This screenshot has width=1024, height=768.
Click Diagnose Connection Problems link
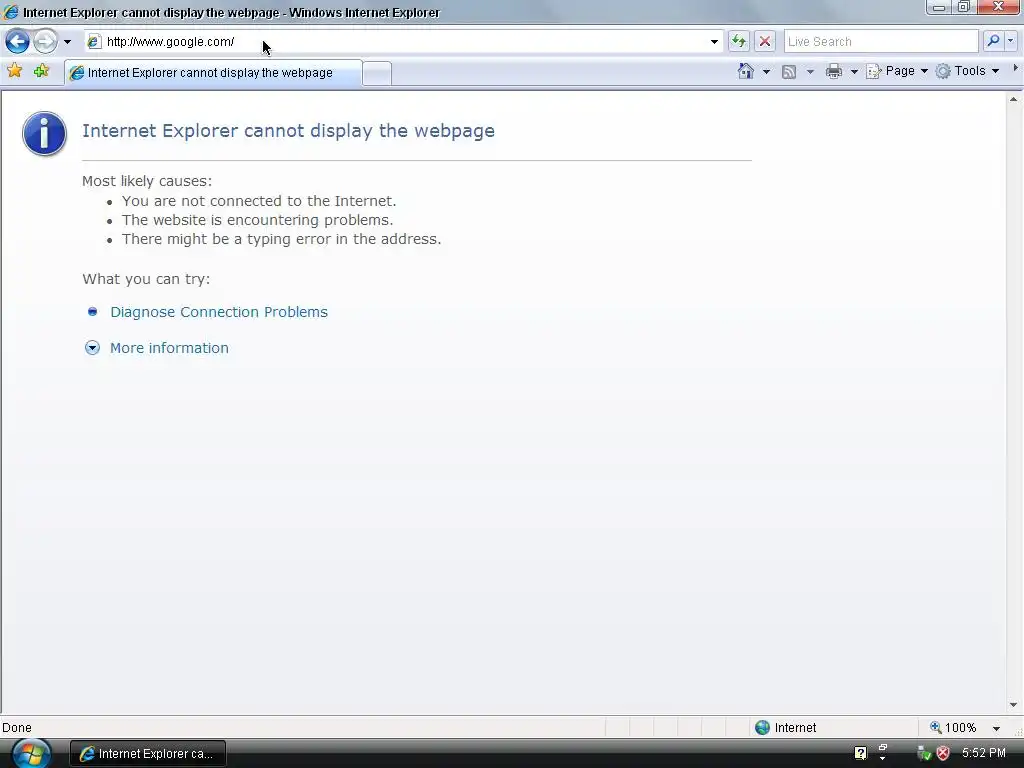tap(219, 312)
